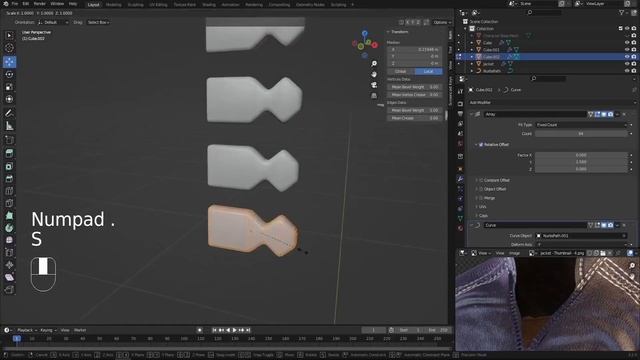Select the Knife tool
This screenshot has width=640, height=360.
pyautogui.click(x=9, y=203)
